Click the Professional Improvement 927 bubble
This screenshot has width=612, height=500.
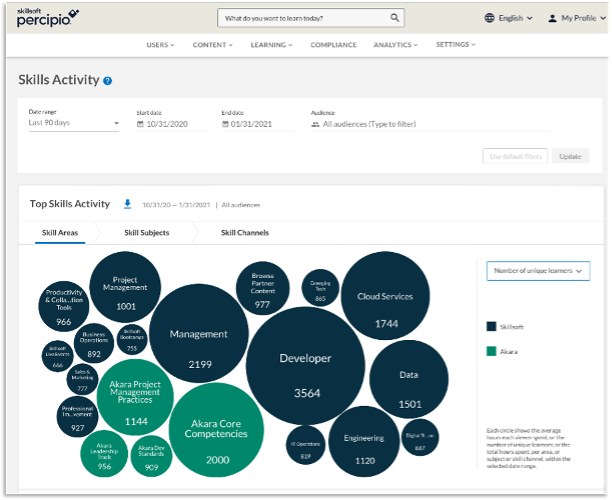tap(77, 417)
